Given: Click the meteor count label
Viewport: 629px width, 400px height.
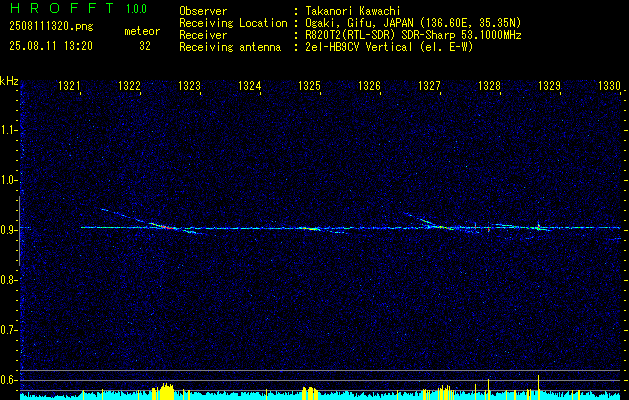Looking at the screenshot, I should coord(142,31).
